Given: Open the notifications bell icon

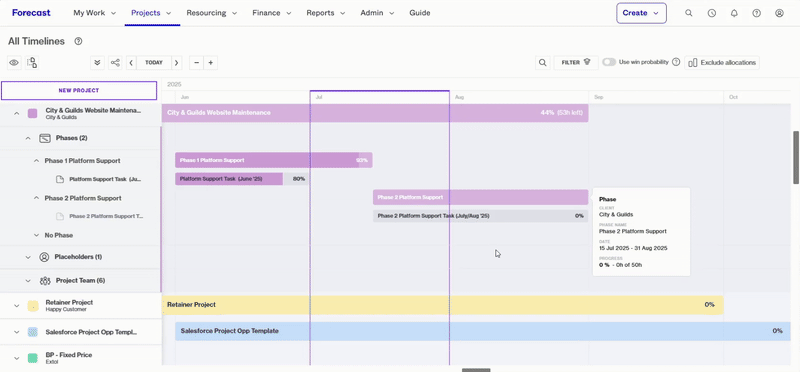Looking at the screenshot, I should click(x=734, y=13).
